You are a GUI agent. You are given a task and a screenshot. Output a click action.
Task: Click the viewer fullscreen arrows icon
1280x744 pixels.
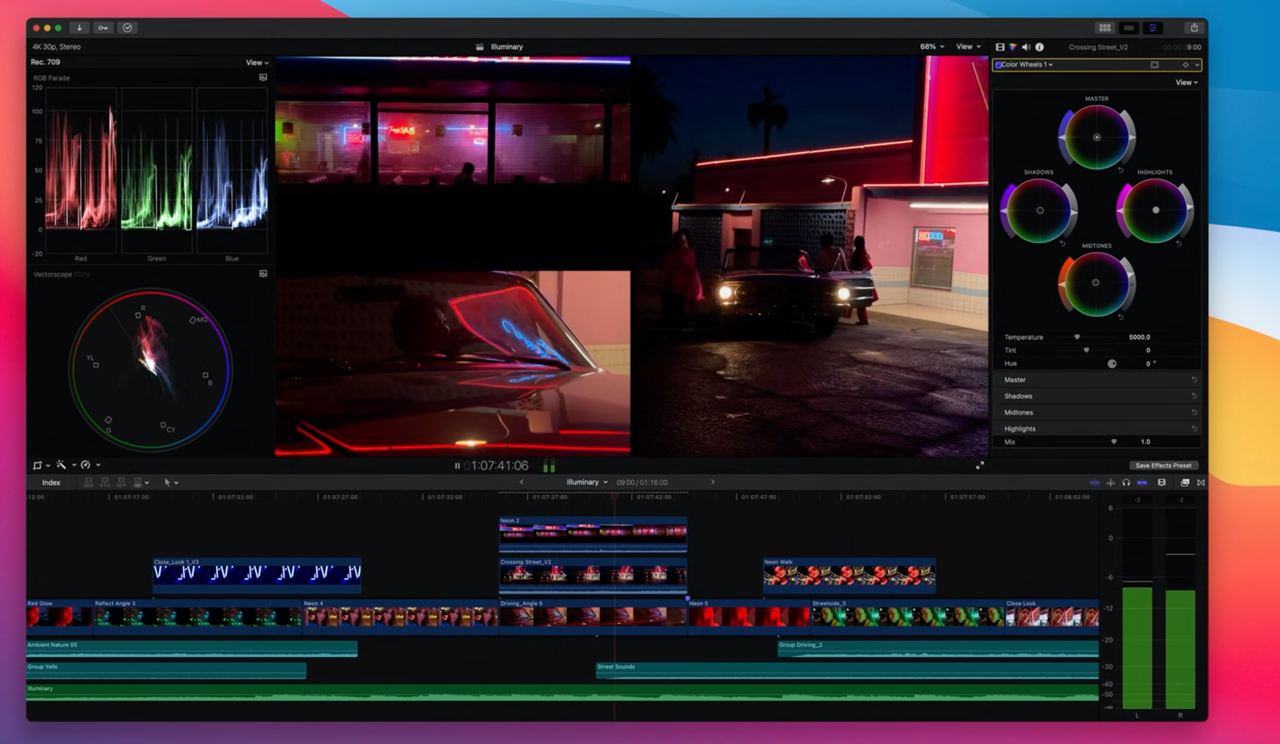980,465
